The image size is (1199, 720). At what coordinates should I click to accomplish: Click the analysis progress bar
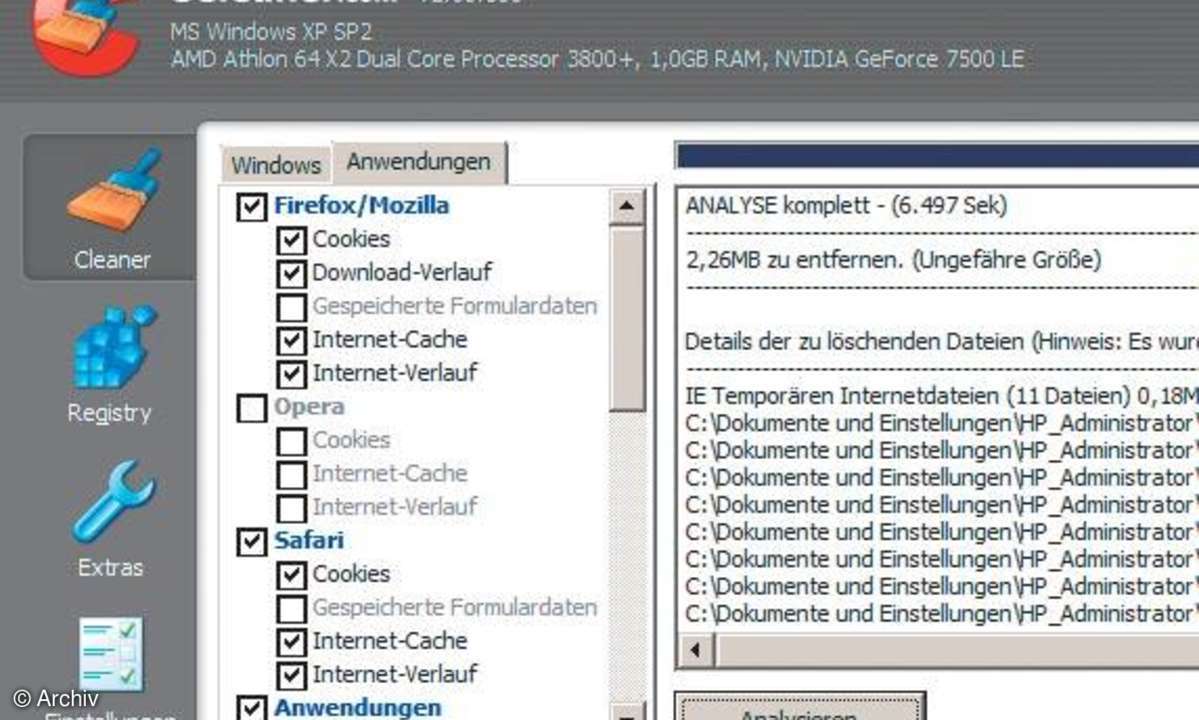coord(937,155)
